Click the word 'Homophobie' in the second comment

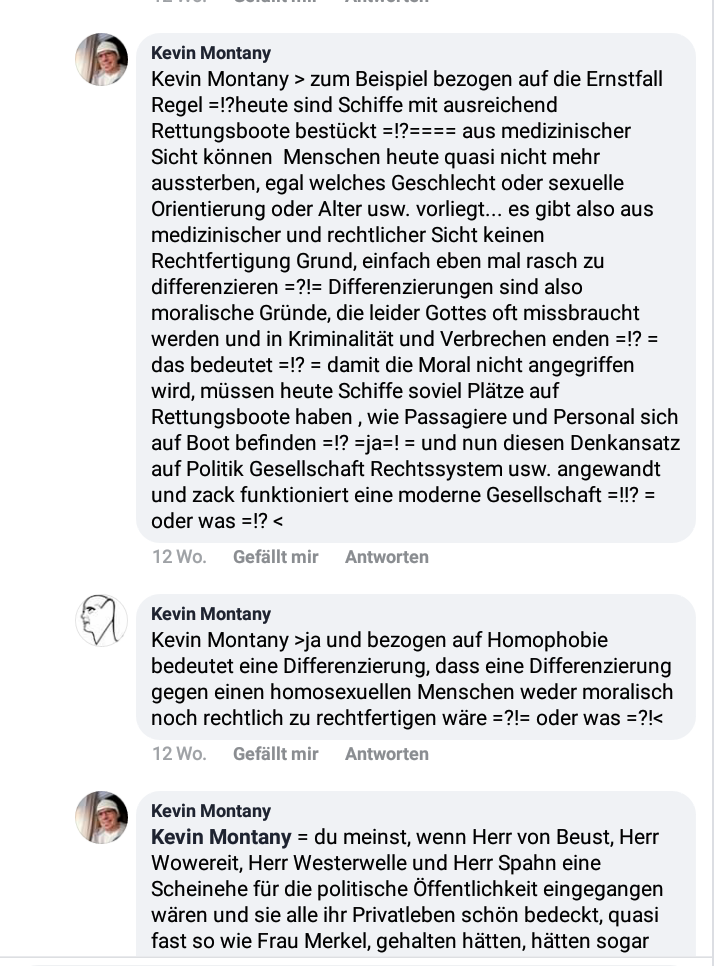click(x=547, y=639)
